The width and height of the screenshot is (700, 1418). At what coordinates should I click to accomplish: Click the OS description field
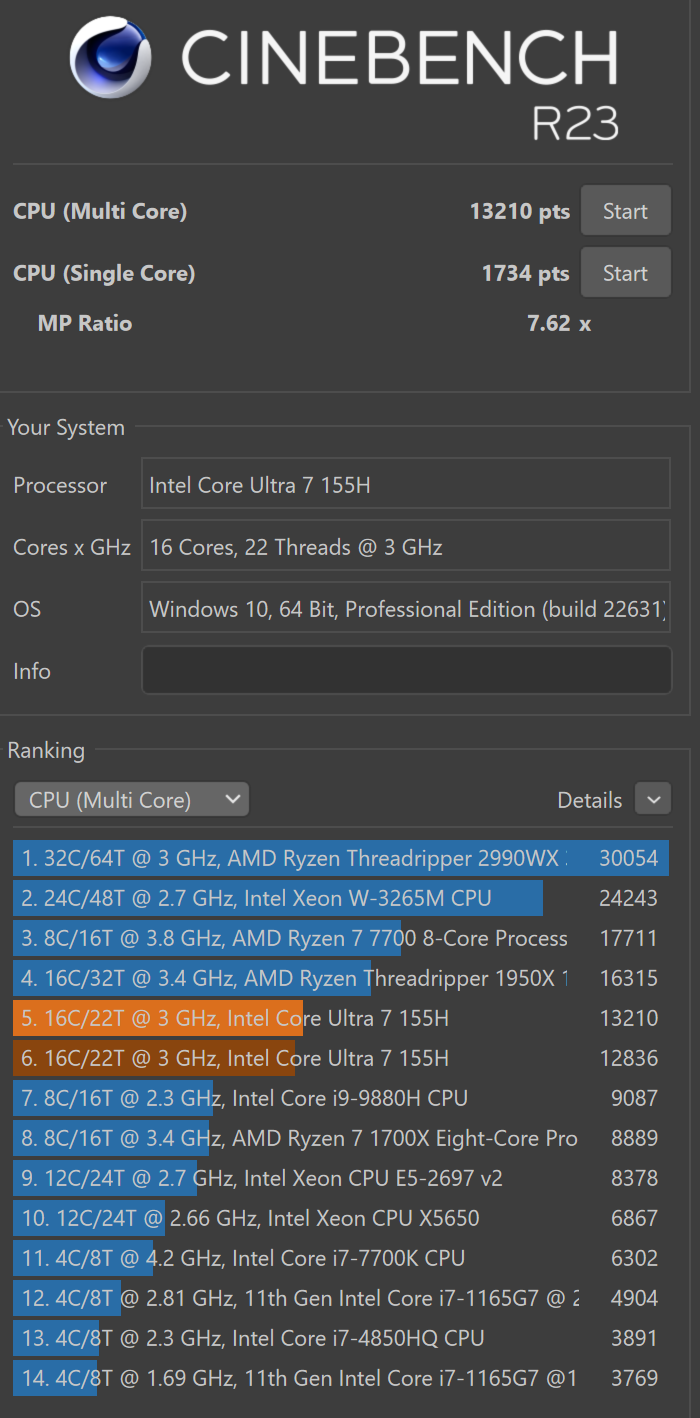pos(406,609)
